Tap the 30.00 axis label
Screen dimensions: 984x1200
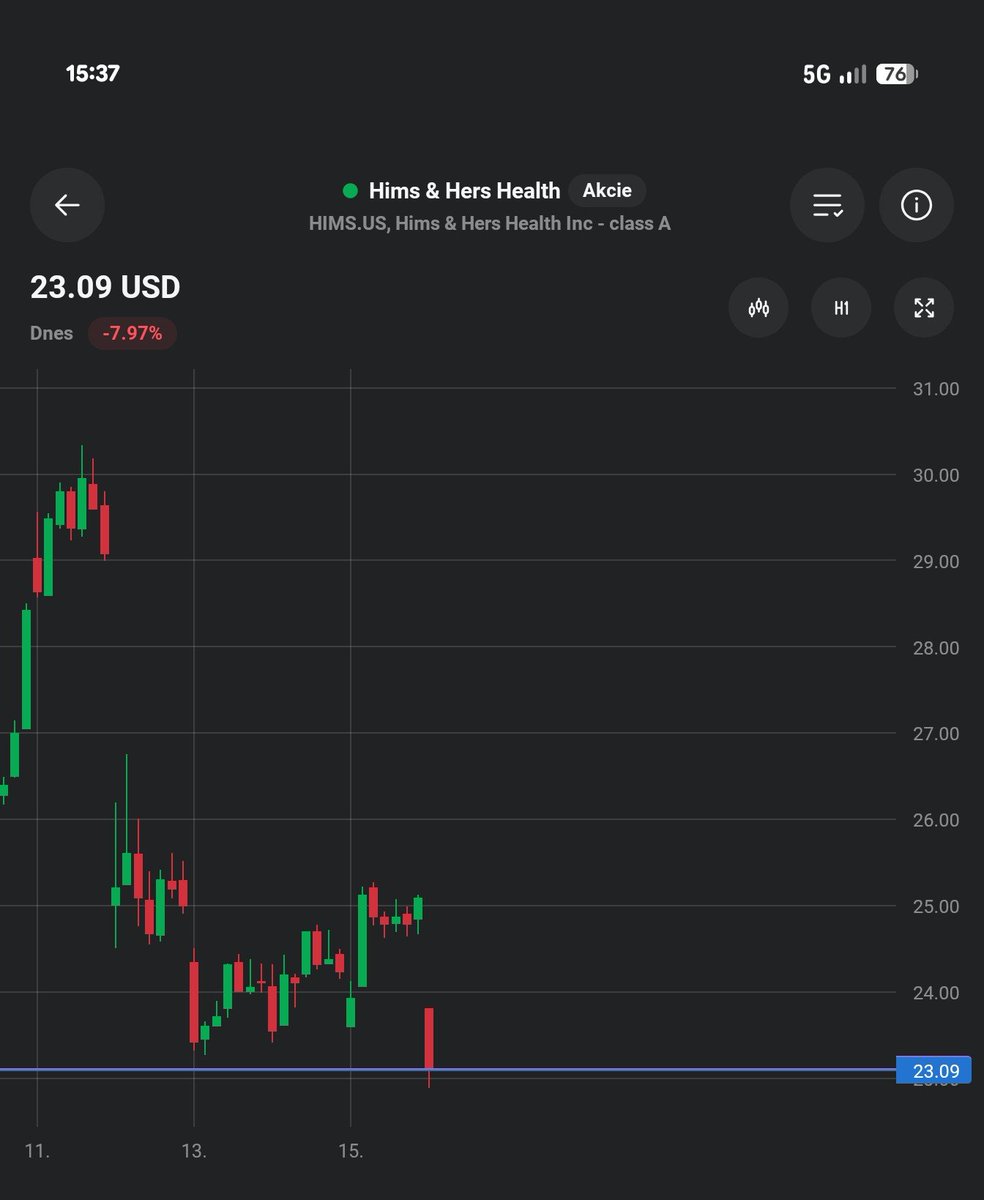935,475
